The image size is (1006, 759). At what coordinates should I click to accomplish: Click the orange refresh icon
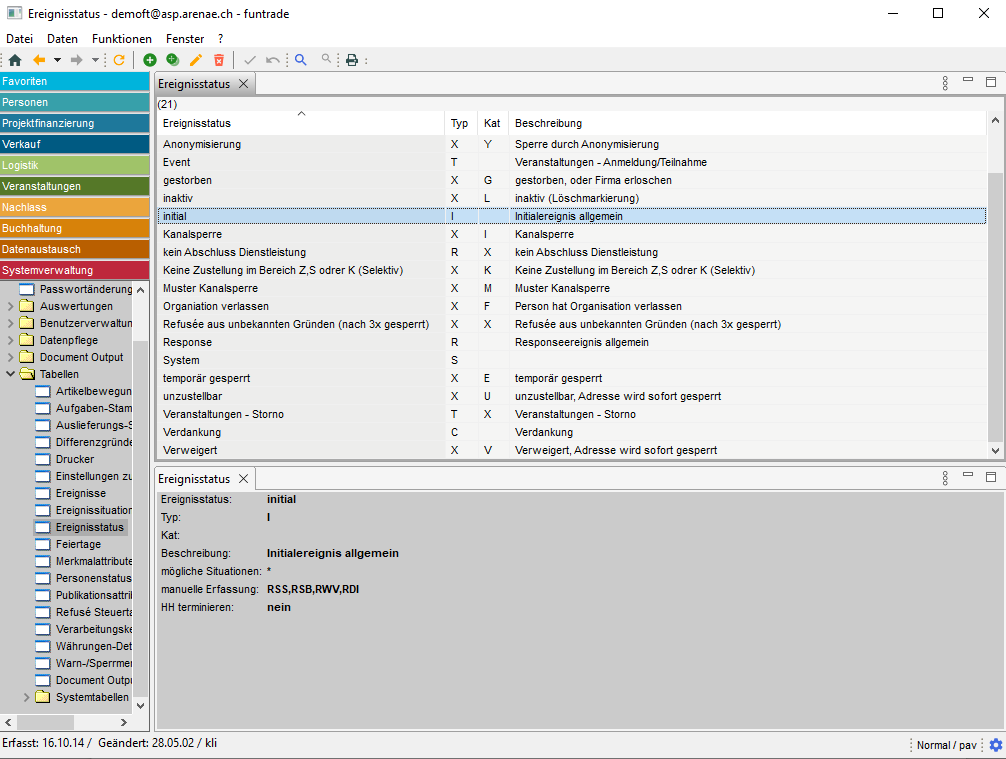coord(119,60)
